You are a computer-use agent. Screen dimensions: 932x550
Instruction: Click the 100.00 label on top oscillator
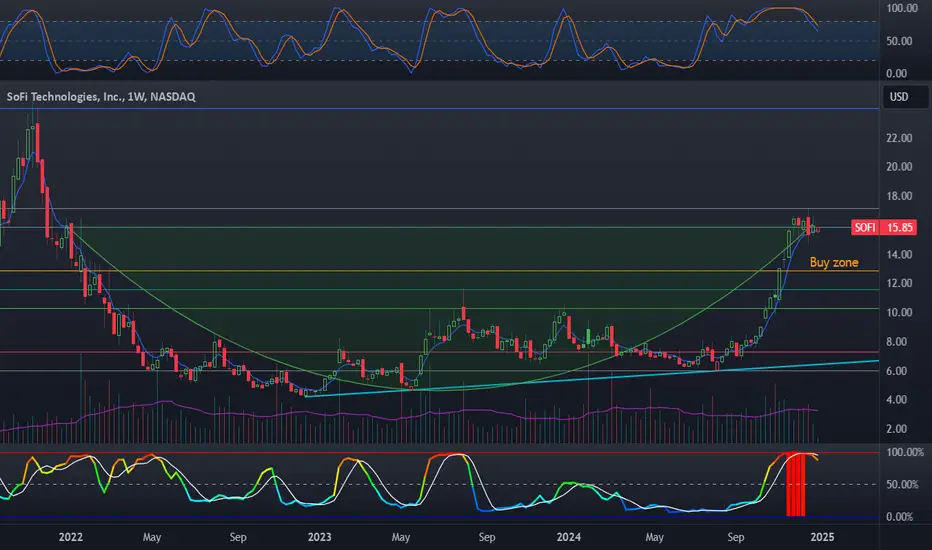(x=902, y=8)
